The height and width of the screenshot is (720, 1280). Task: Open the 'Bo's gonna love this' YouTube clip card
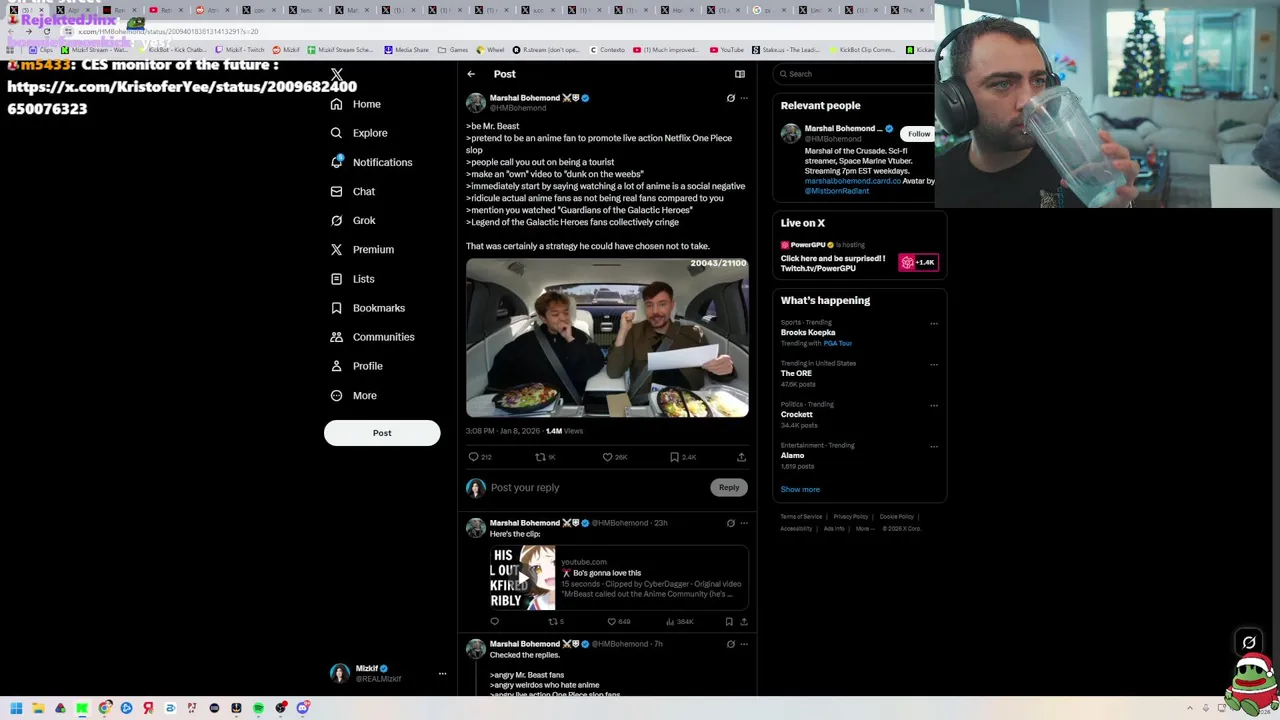(x=619, y=578)
